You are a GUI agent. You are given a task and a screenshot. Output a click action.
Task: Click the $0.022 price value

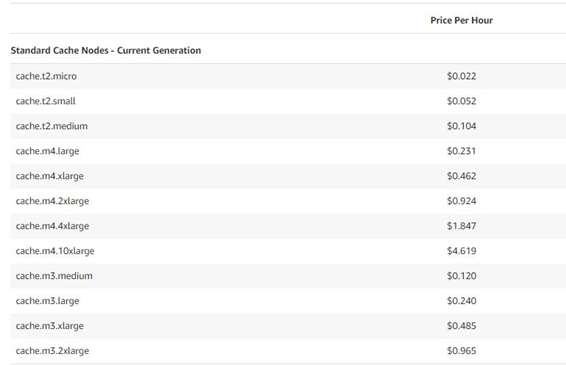[x=461, y=76]
